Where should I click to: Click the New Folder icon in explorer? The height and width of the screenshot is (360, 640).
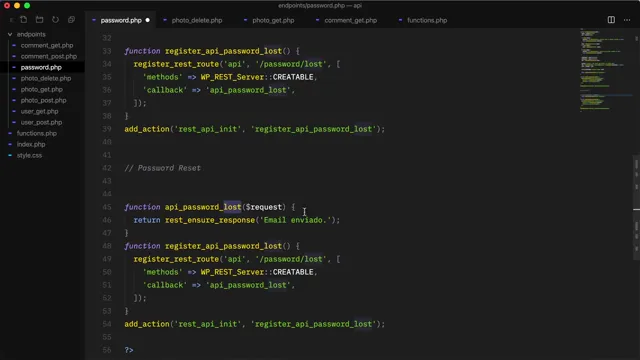tap(40, 20)
